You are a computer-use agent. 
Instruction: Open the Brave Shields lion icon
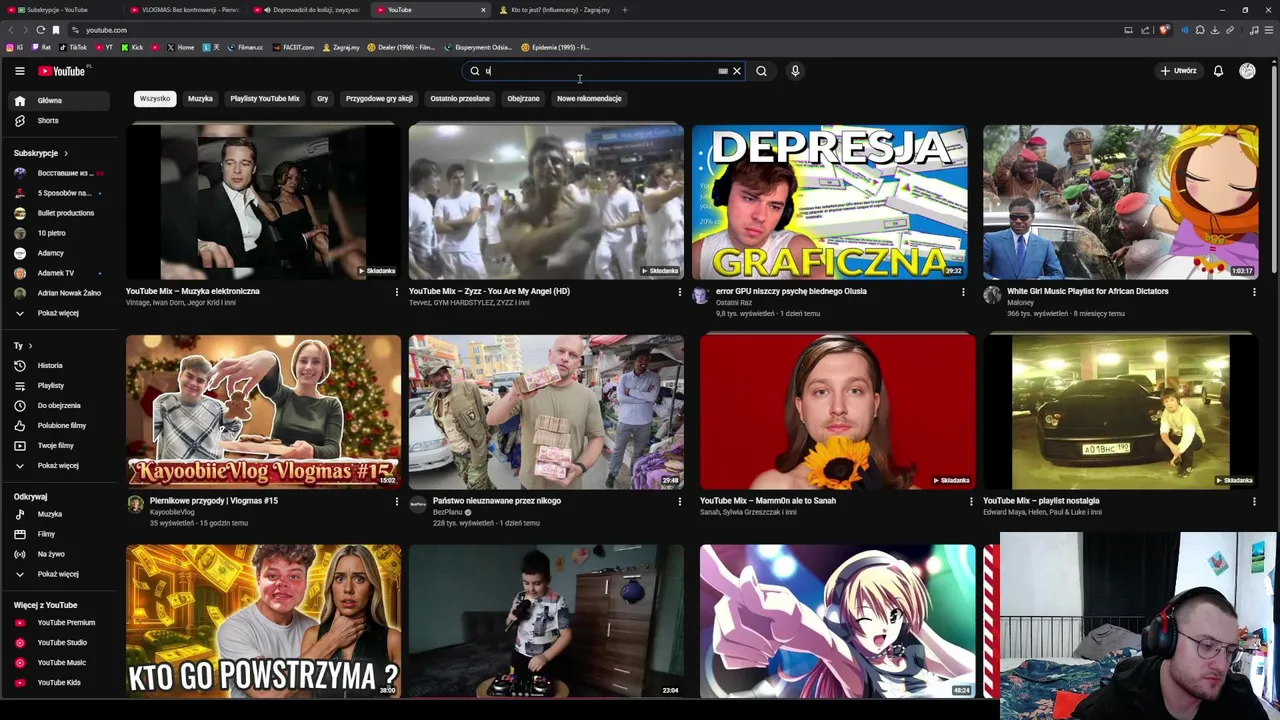coord(1164,30)
